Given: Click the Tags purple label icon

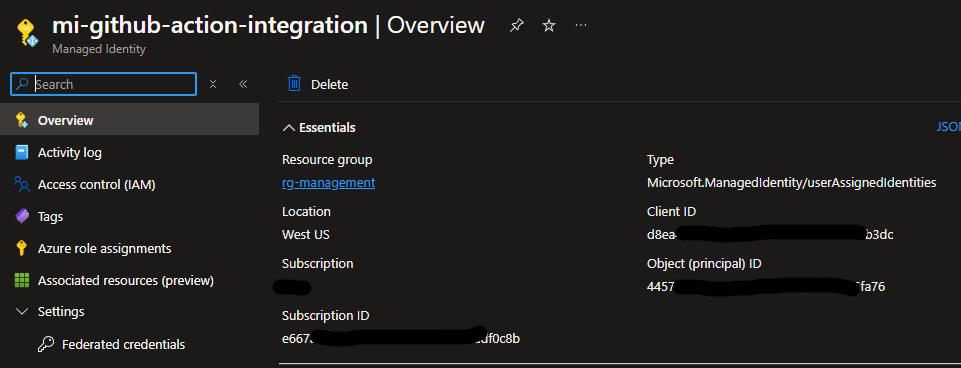Looking at the screenshot, I should point(22,217).
